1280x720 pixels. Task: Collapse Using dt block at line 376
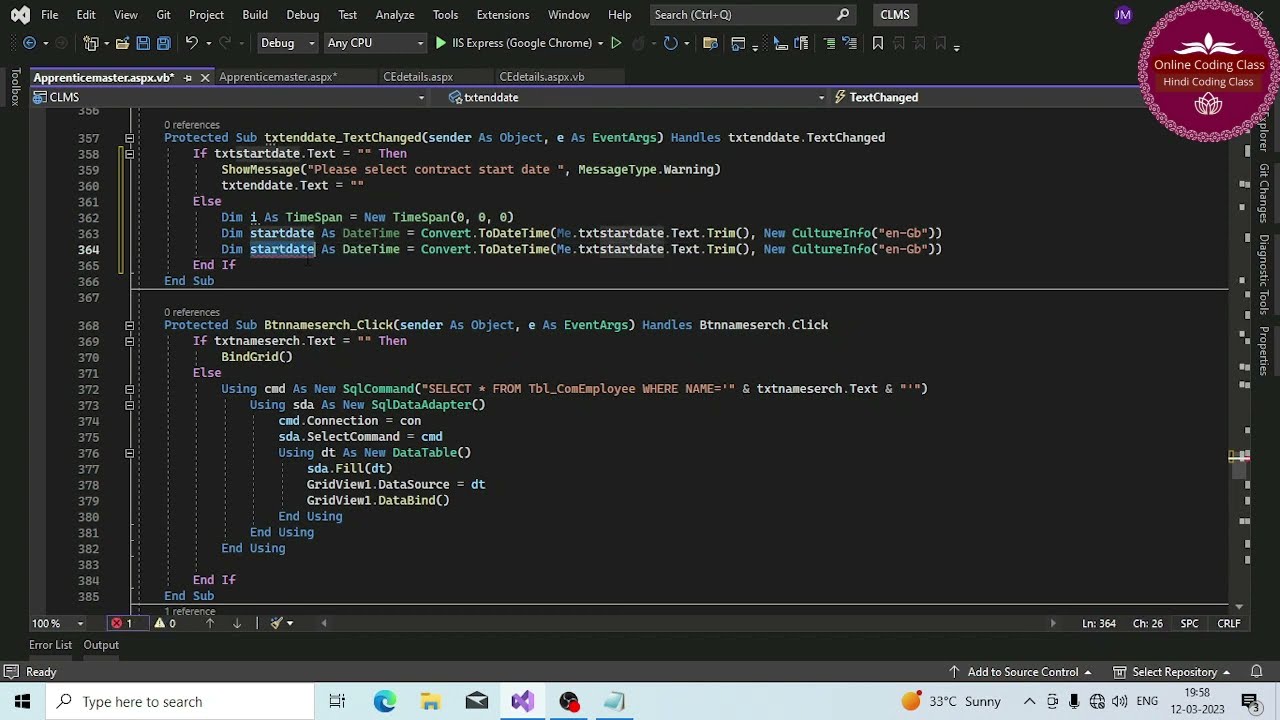coord(129,453)
